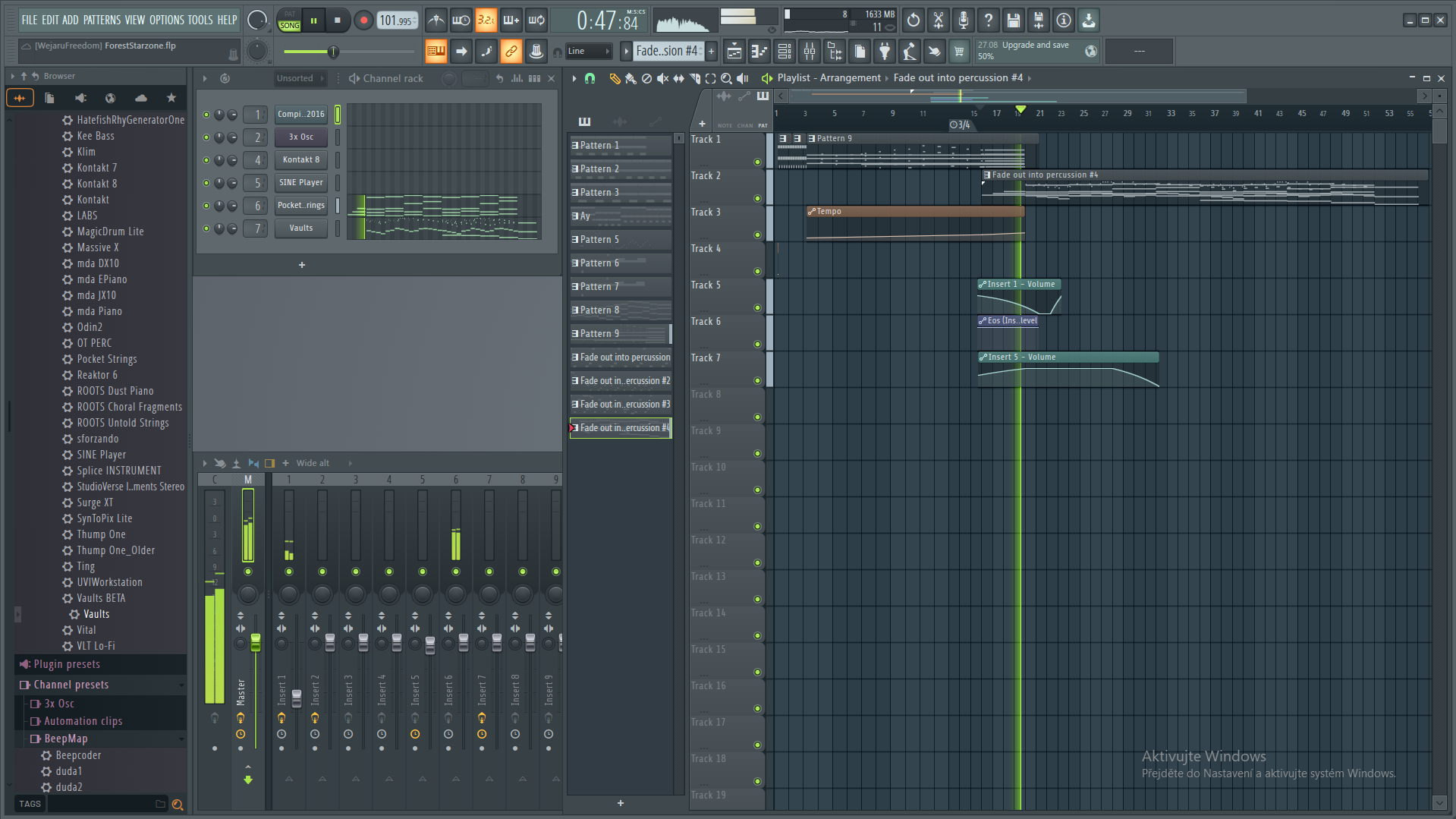Switch to SONG mode
Viewport: 1456px width, 819px height.
(290, 26)
